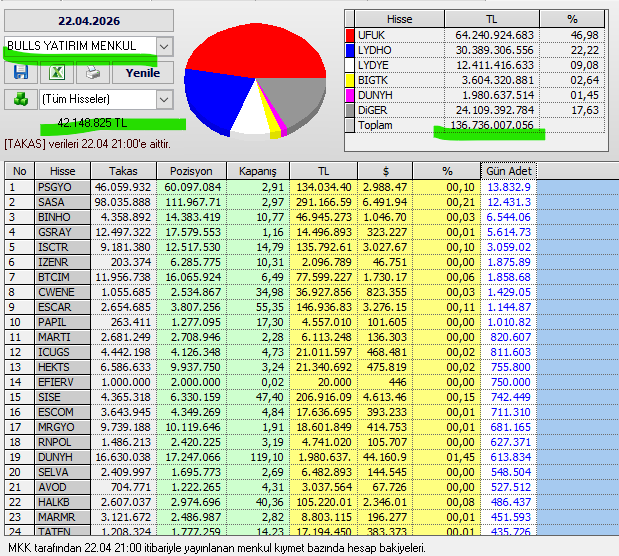
Task: Click the 22.04.2026 date button
Action: pos(89,21)
